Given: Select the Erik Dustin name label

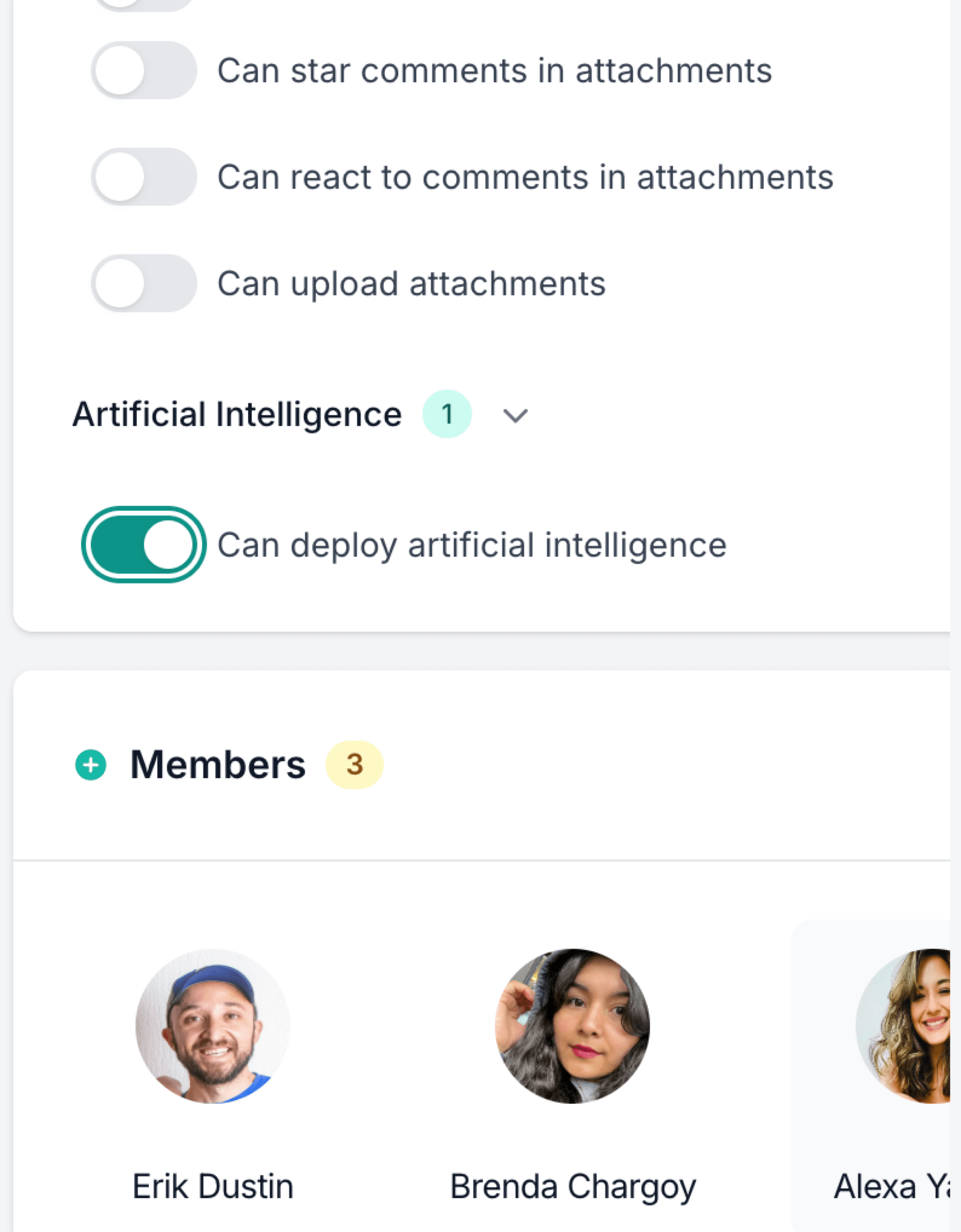Looking at the screenshot, I should click(213, 1186).
